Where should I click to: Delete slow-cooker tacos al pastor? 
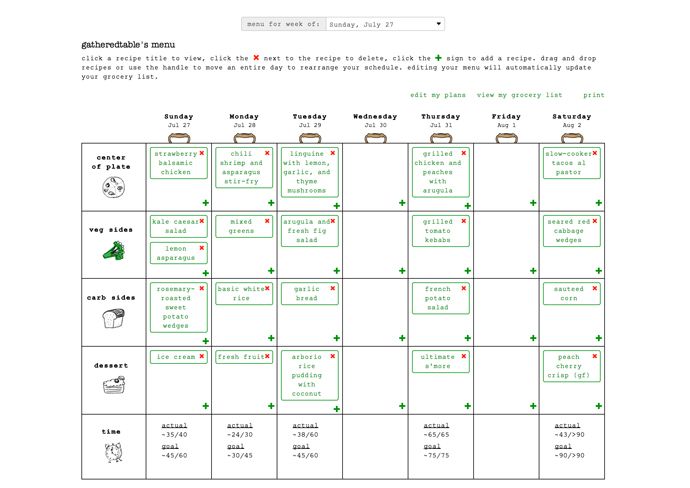[595, 153]
